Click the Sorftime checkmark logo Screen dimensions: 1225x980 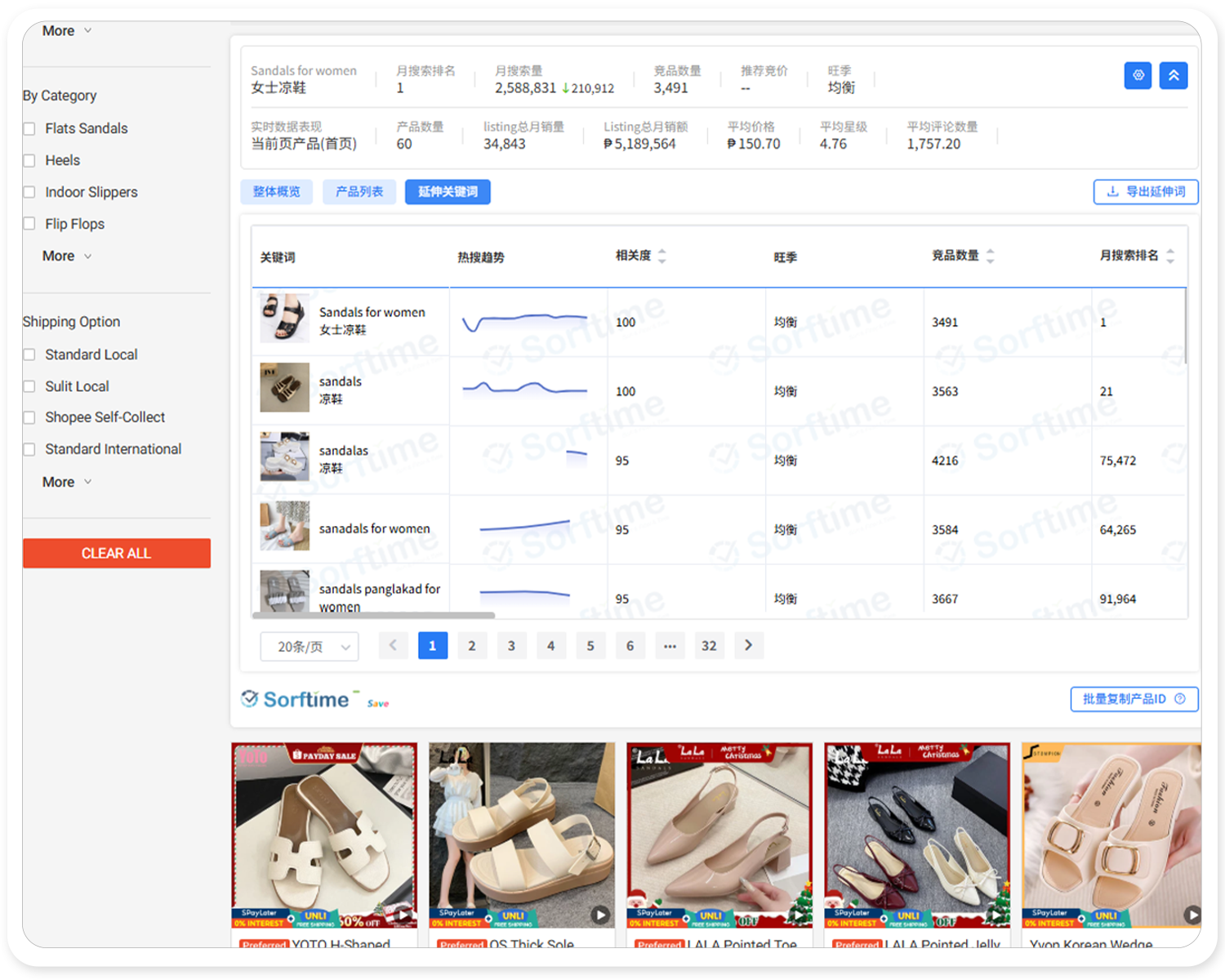coord(248,698)
